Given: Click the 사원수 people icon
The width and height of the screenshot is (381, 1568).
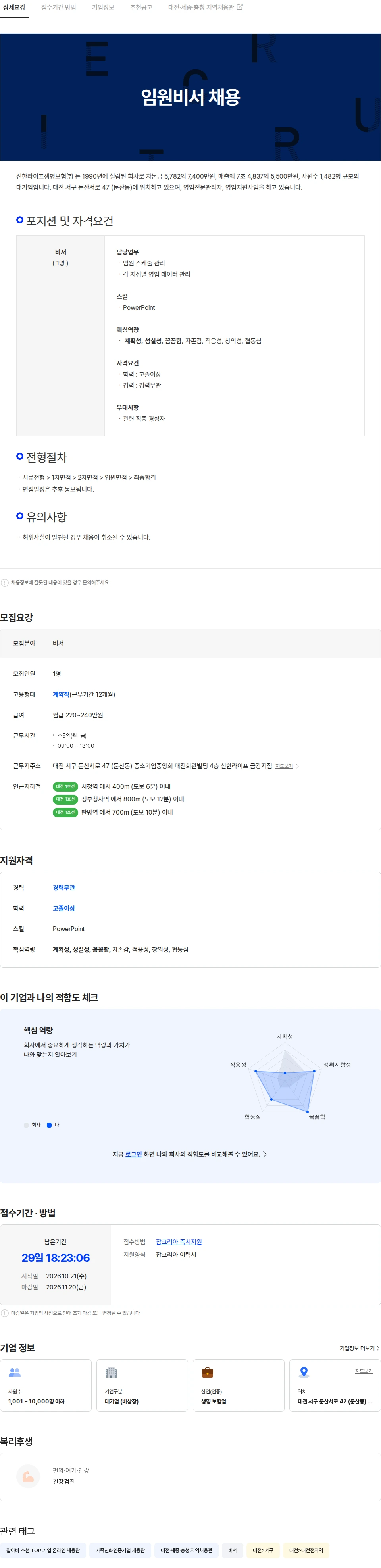Looking at the screenshot, I should (x=15, y=1372).
